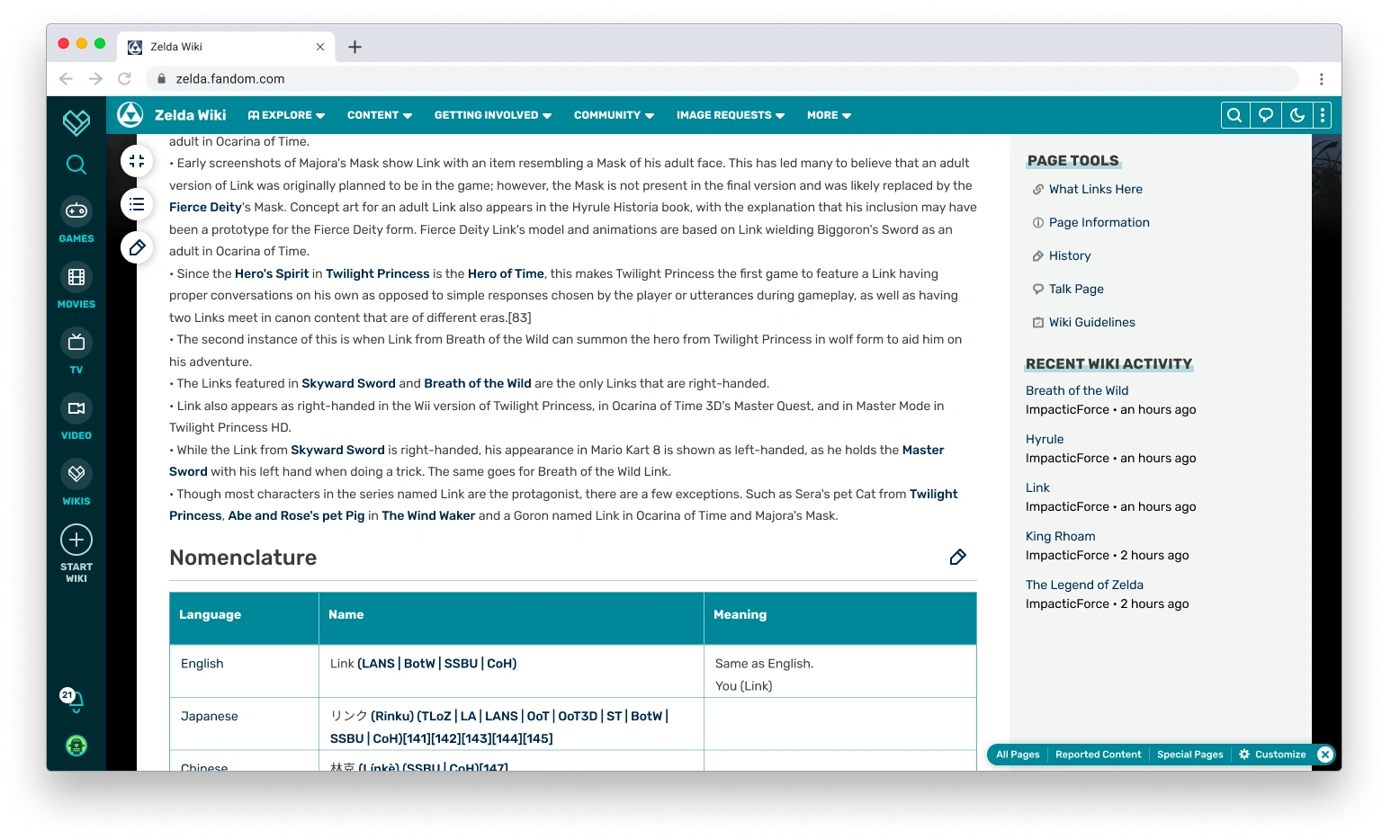This screenshot has height=840, width=1400.
Task: Click Special Pages in admin toolbar
Action: click(1189, 755)
